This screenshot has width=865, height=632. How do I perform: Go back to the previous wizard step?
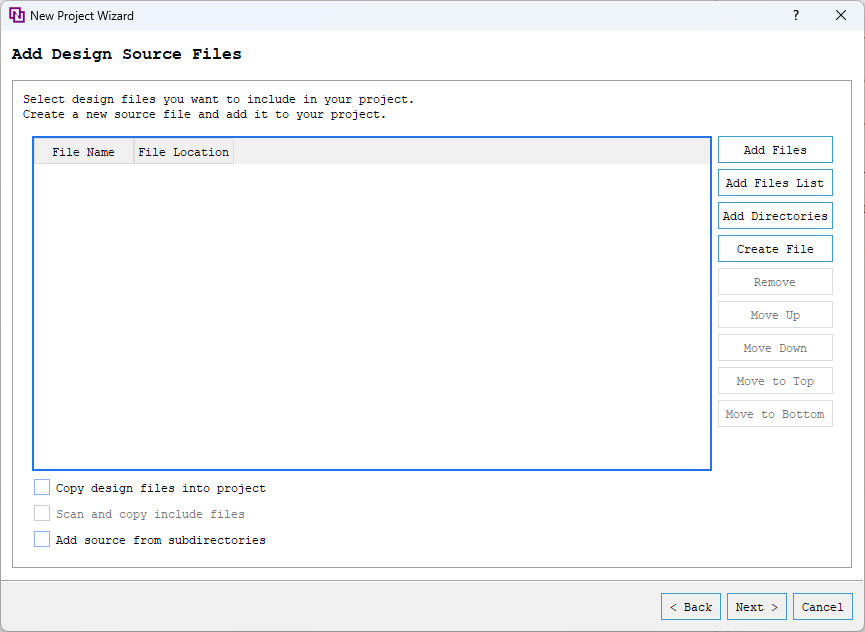[x=690, y=606]
